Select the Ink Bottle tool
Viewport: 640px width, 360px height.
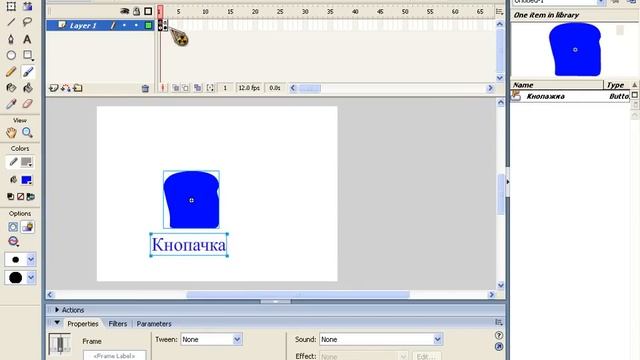pyautogui.click(x=11, y=88)
